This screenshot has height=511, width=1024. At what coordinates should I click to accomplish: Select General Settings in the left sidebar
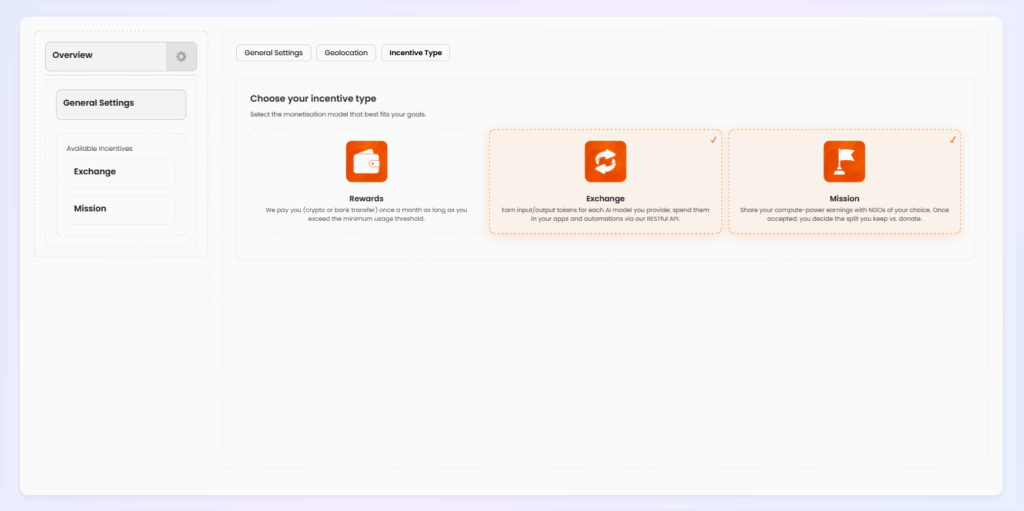pos(121,104)
